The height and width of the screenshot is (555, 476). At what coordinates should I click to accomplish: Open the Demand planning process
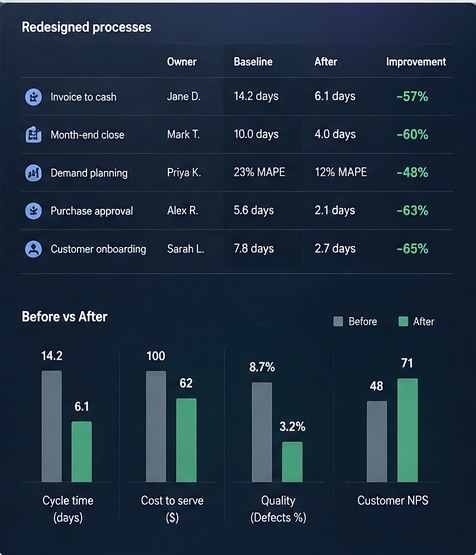pos(89,173)
